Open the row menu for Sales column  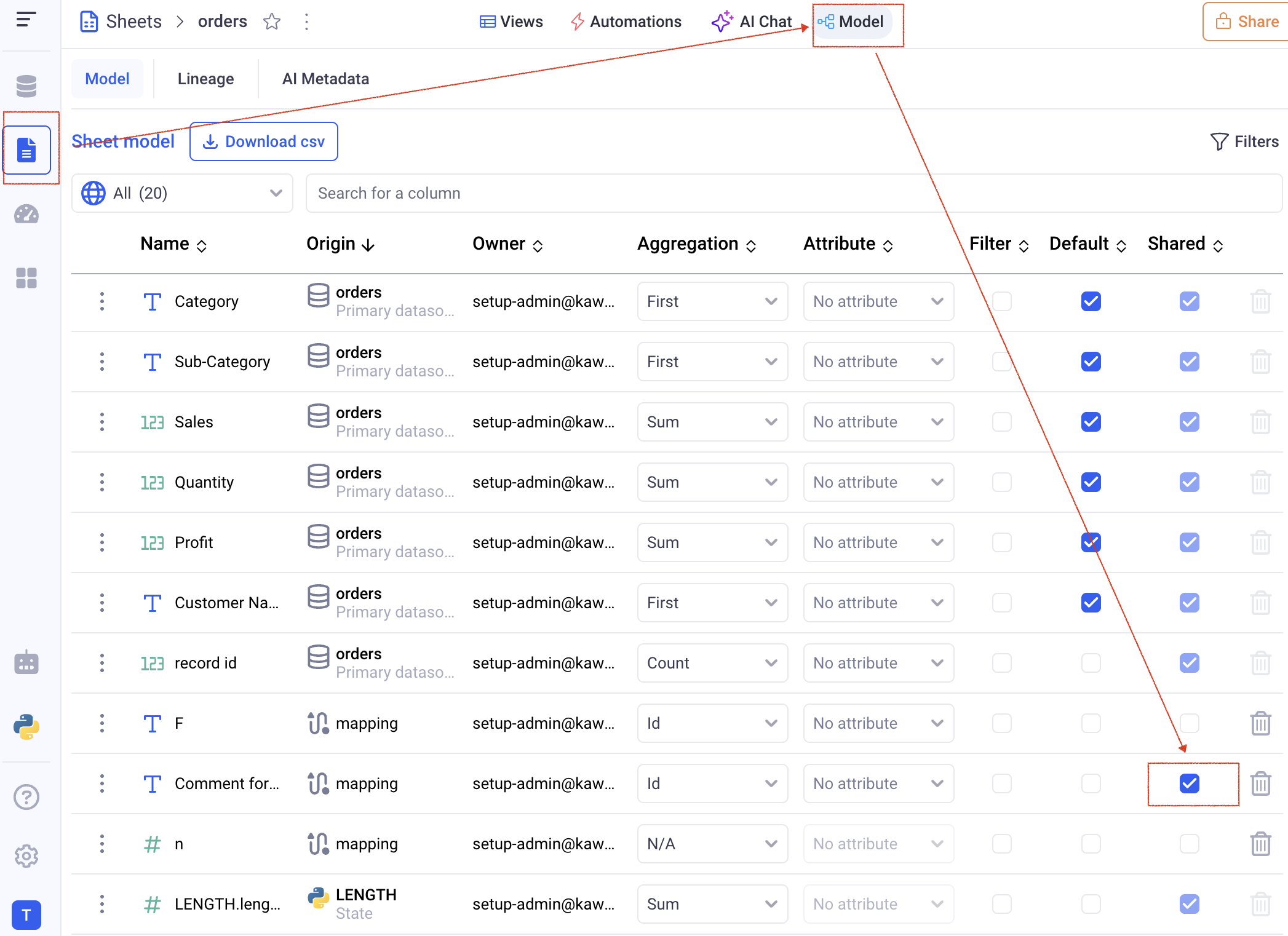[102, 422]
